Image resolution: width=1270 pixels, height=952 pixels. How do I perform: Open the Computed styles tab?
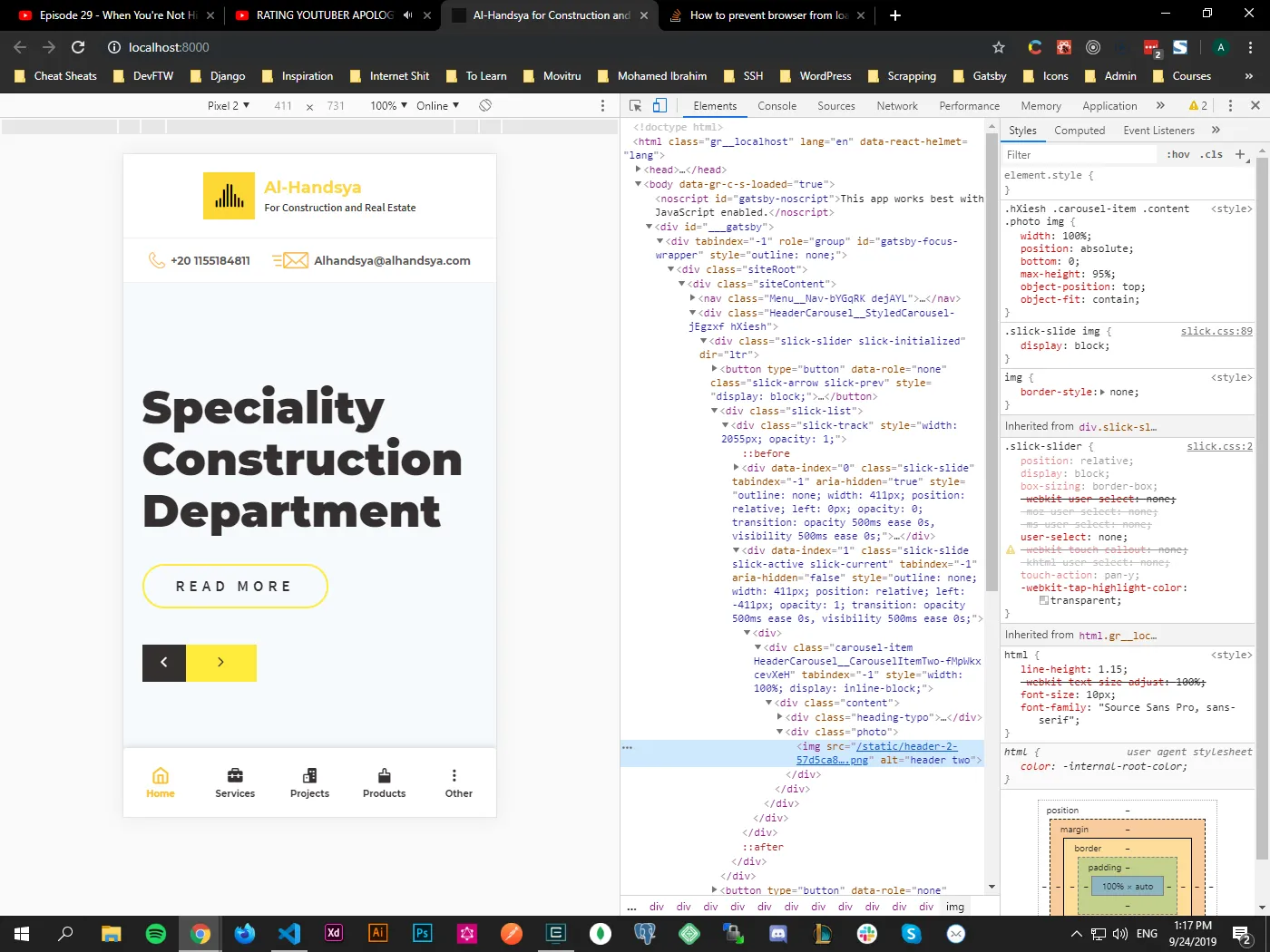[1079, 131]
